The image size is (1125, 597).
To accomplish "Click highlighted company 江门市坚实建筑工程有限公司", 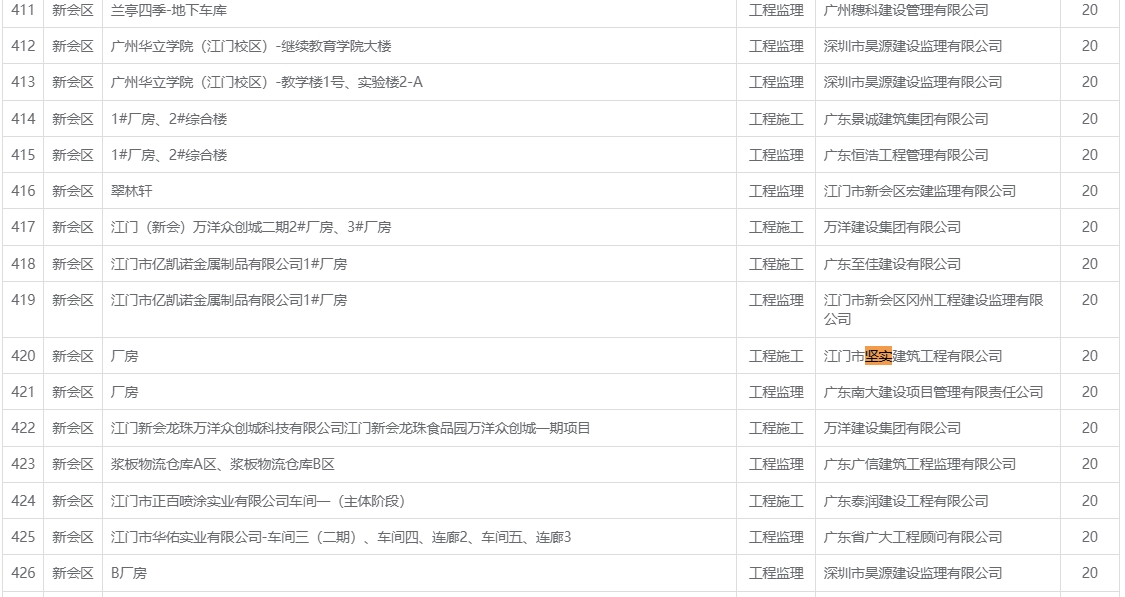I will point(913,356).
